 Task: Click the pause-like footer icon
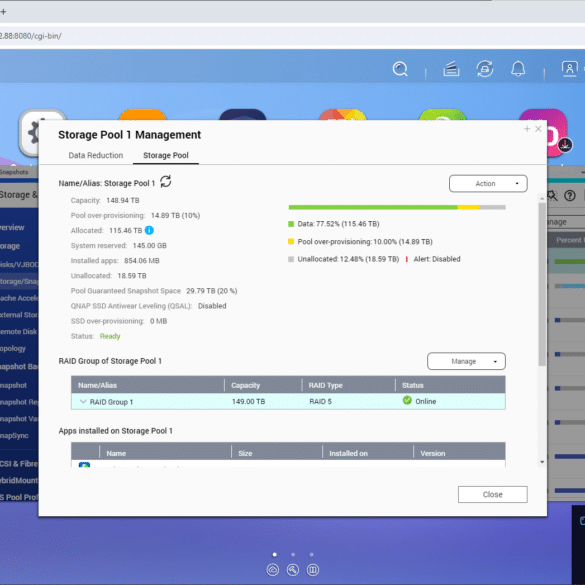(313, 570)
